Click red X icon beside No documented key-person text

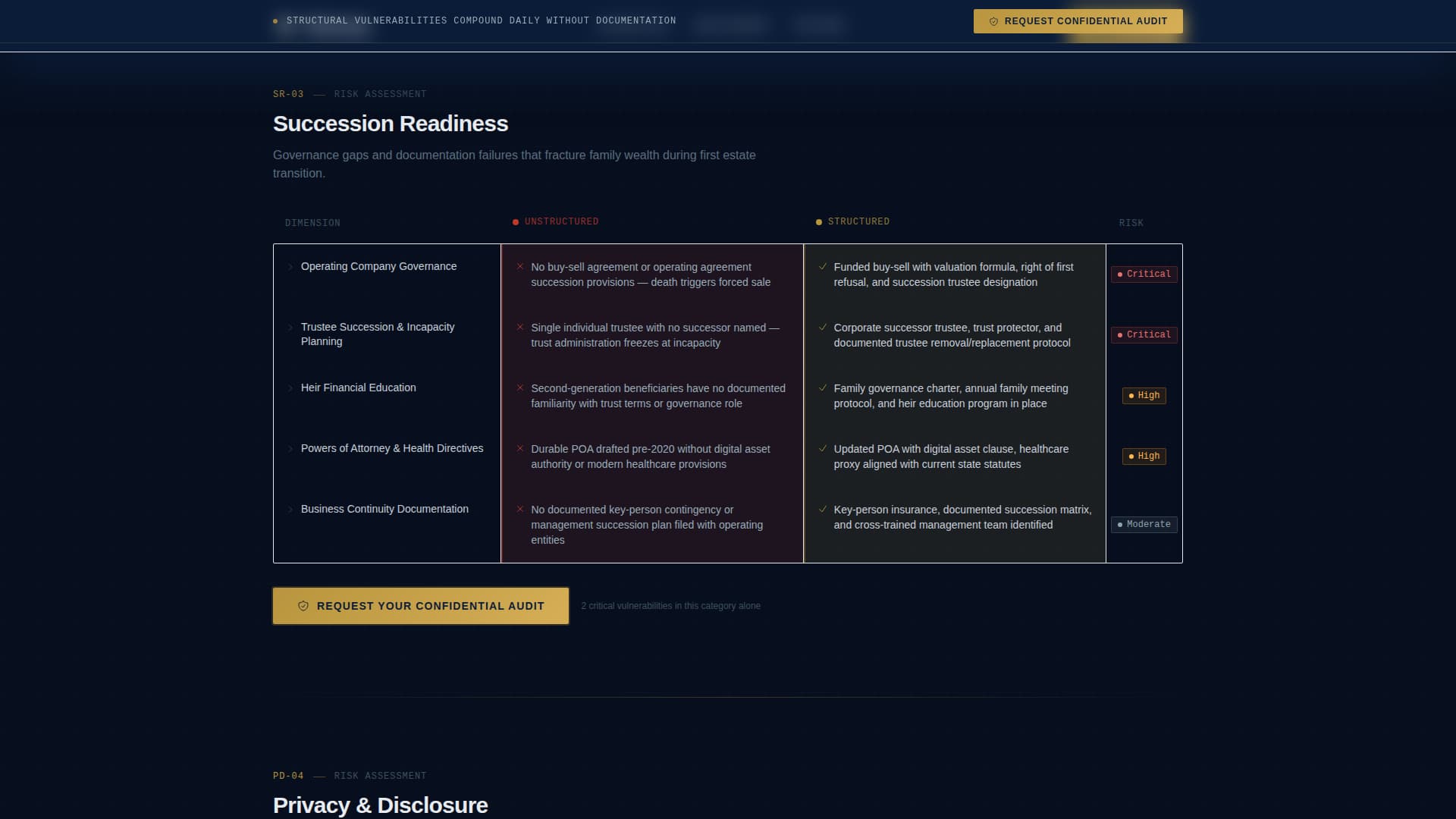[x=520, y=509]
